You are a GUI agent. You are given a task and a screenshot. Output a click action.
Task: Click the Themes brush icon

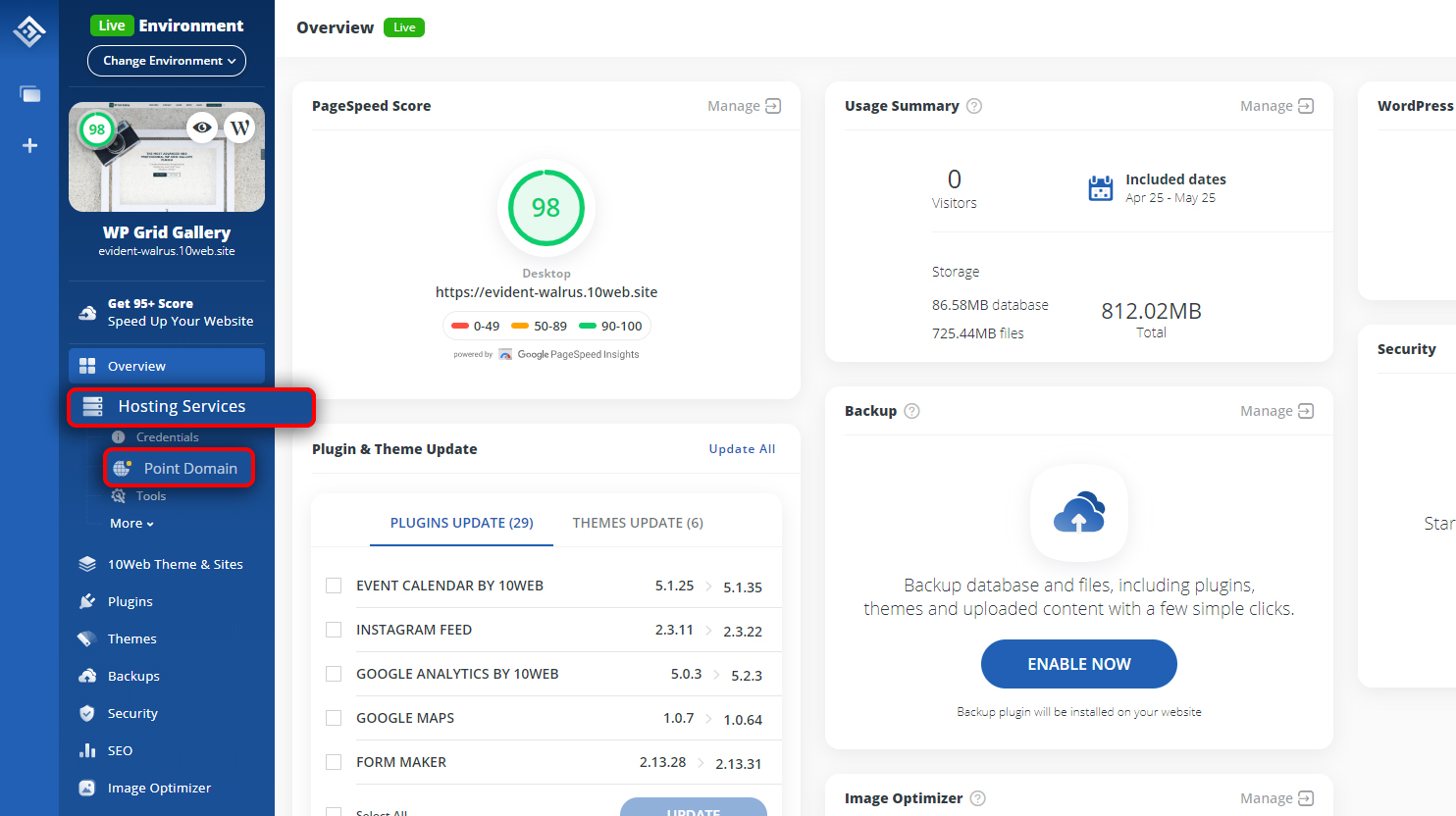coord(86,638)
